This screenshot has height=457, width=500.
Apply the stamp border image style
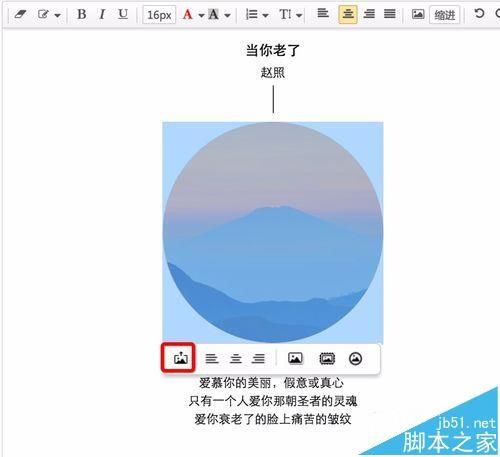pos(327,359)
